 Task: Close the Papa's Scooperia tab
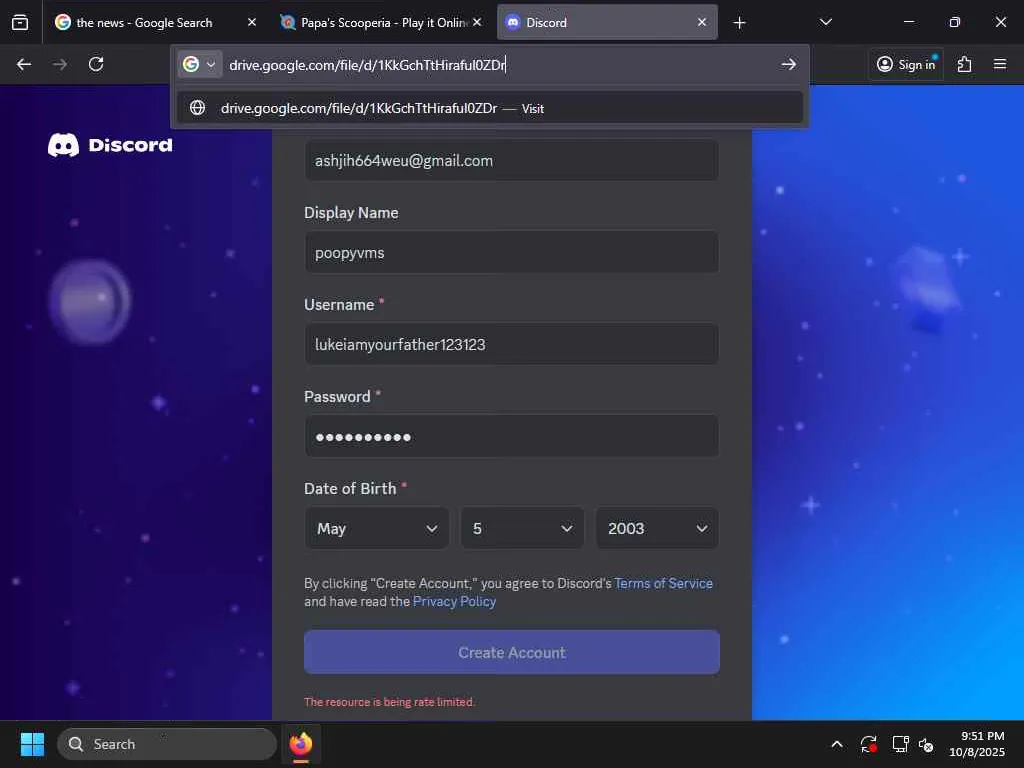click(x=477, y=22)
